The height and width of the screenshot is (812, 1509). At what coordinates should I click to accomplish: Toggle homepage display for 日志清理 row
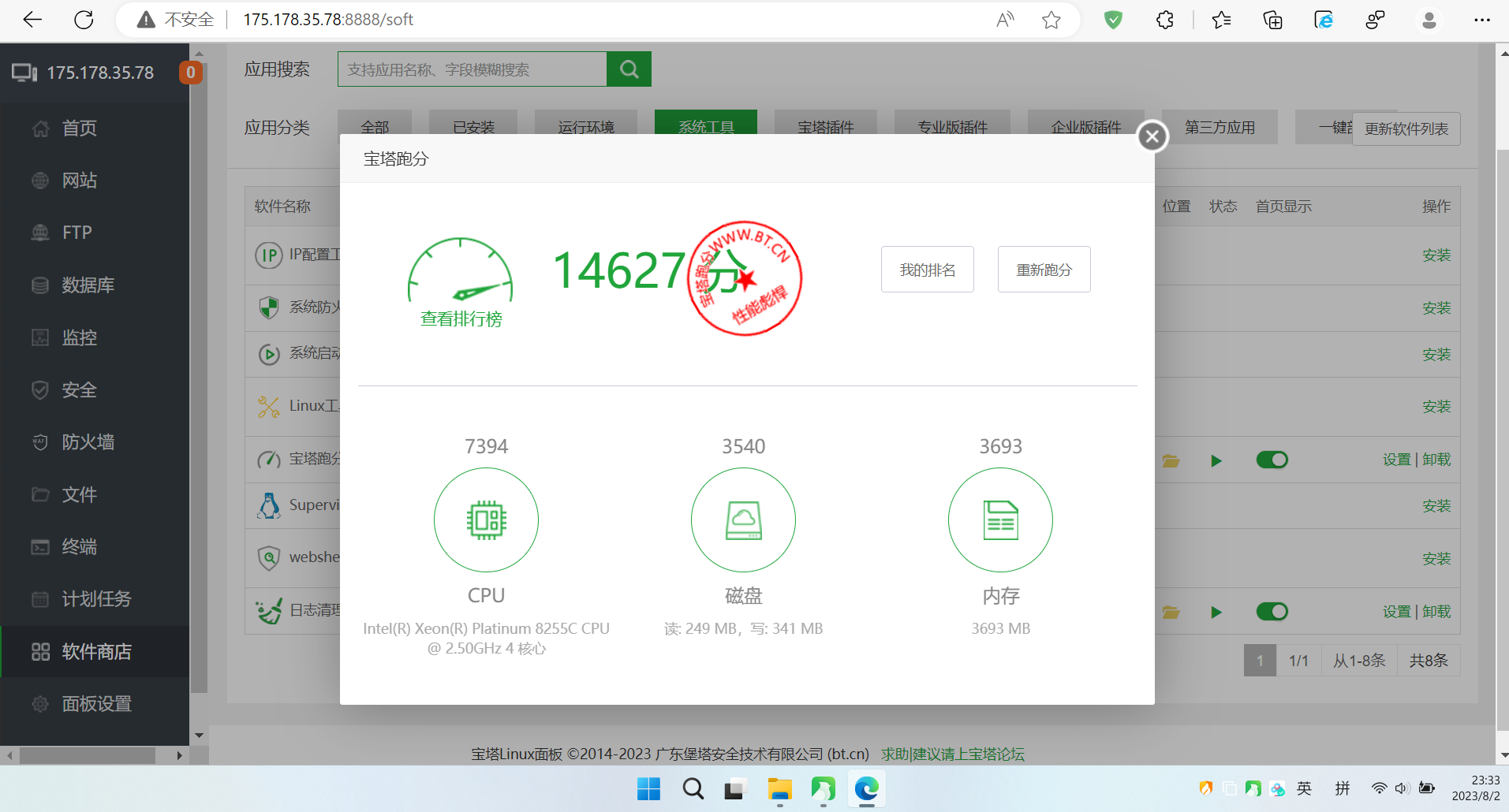pos(1272,612)
